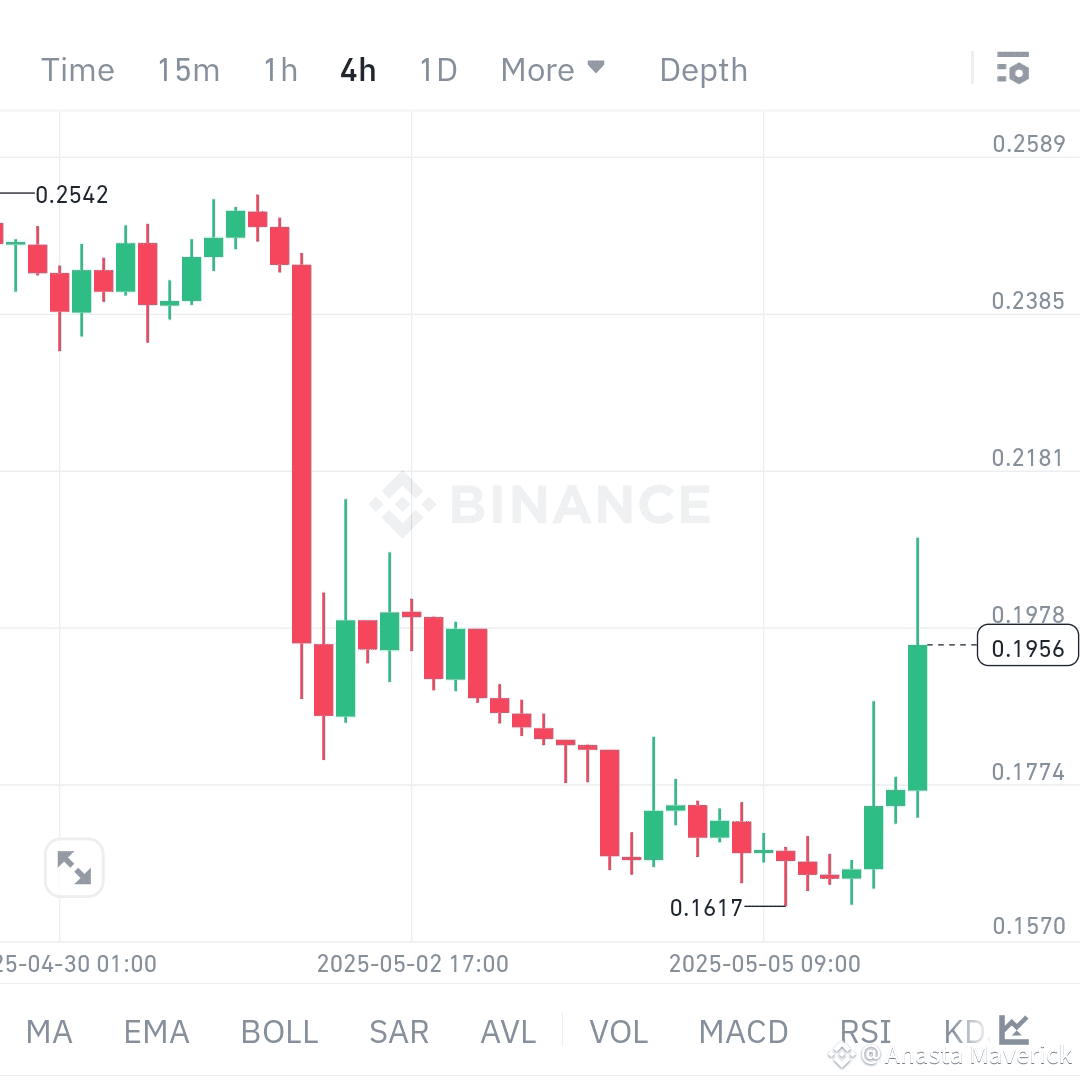Switch to the 1D timeframe
This screenshot has width=1080, height=1080.
click(x=437, y=69)
